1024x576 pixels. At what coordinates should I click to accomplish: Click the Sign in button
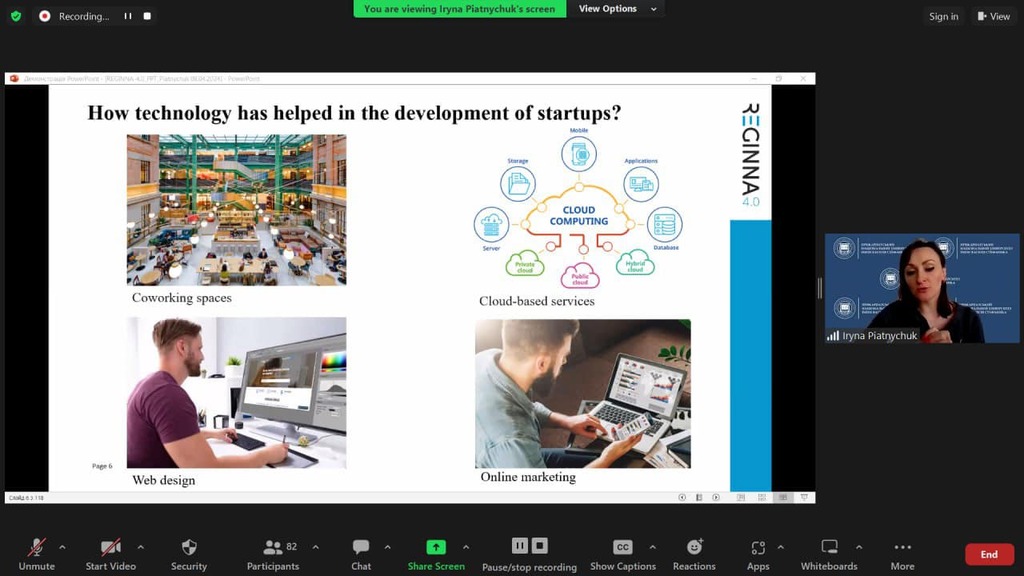943,16
